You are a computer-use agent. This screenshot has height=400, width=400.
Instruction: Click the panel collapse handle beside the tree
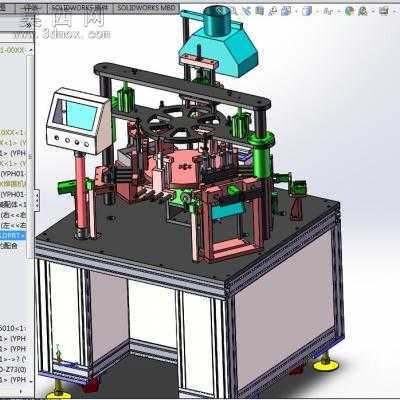coord(37,200)
